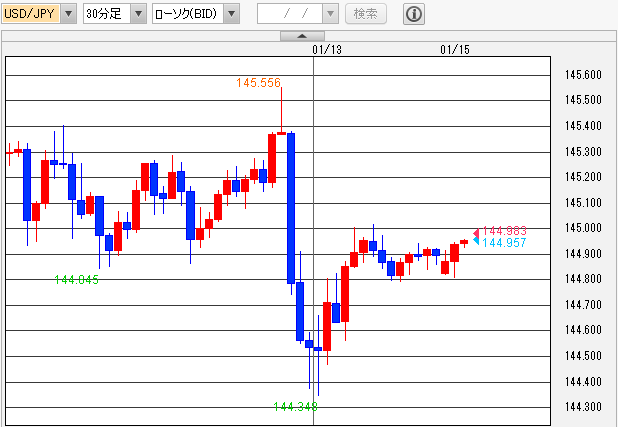Open the ローソク(BID) chart type dropdown
The image size is (618, 427).
click(x=196, y=14)
